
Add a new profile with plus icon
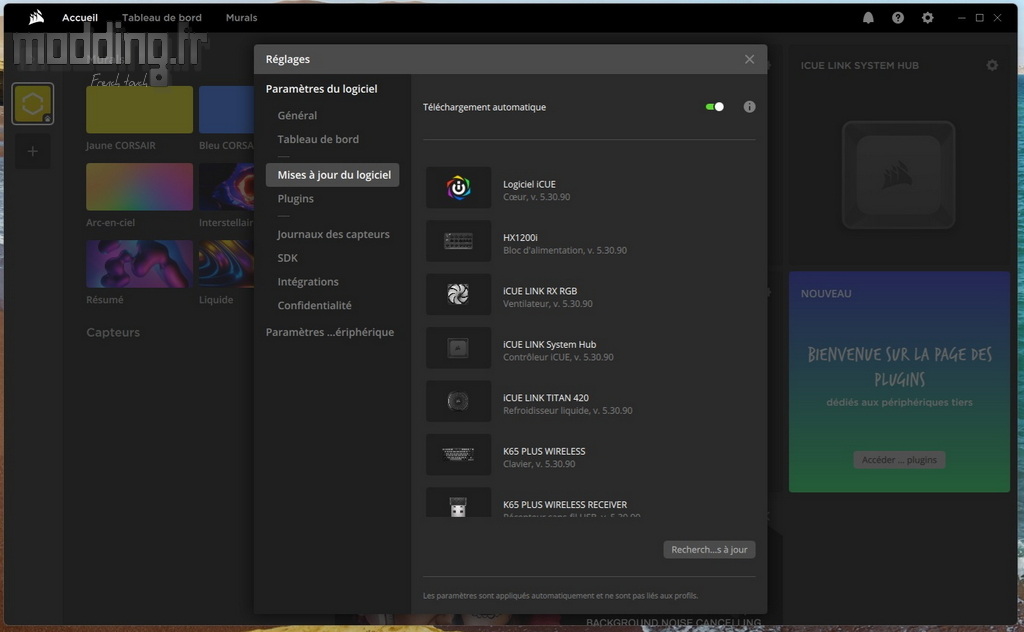33,151
